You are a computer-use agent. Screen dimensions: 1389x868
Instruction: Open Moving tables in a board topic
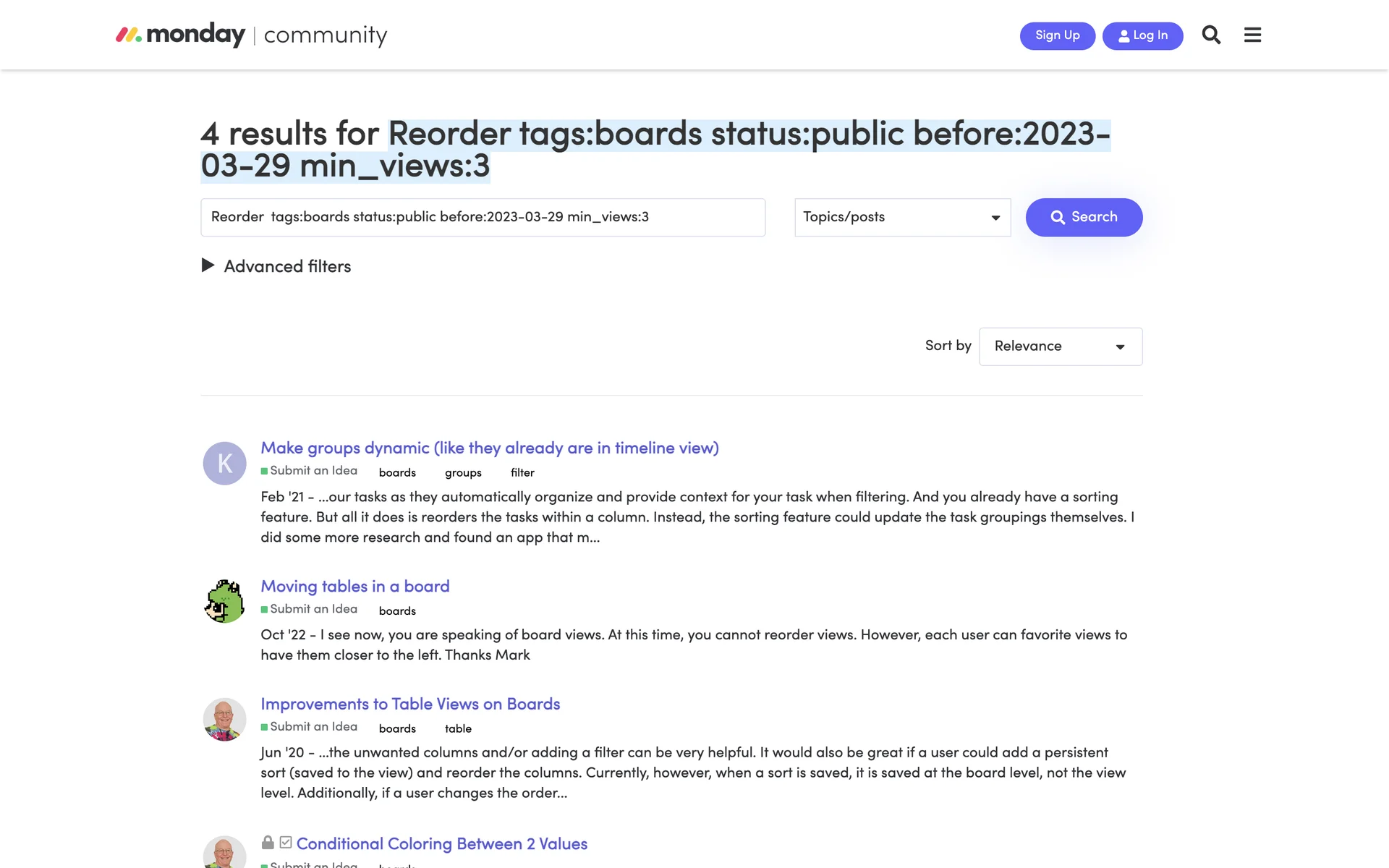click(354, 587)
